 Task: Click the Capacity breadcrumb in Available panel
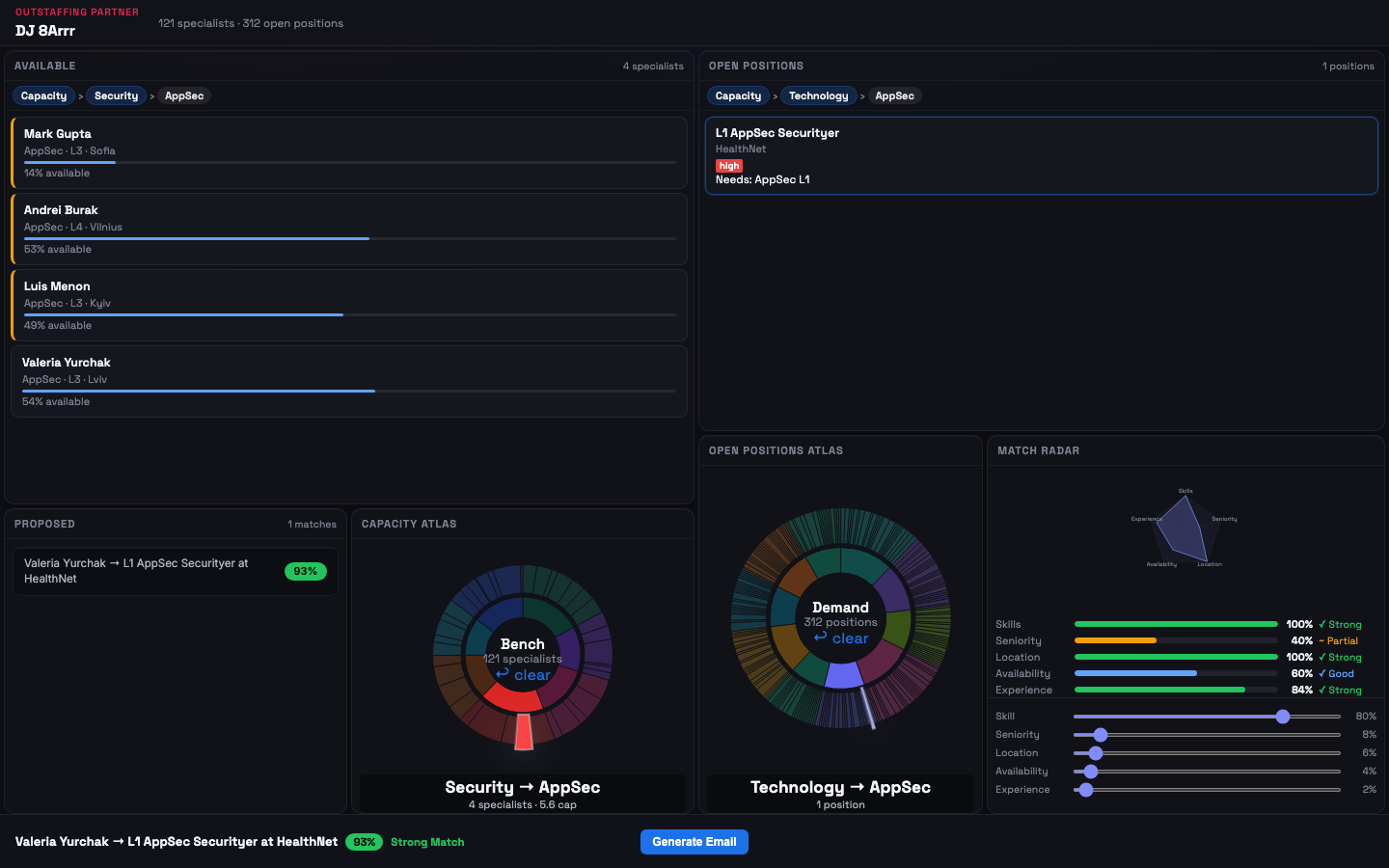pyautogui.click(x=44, y=95)
